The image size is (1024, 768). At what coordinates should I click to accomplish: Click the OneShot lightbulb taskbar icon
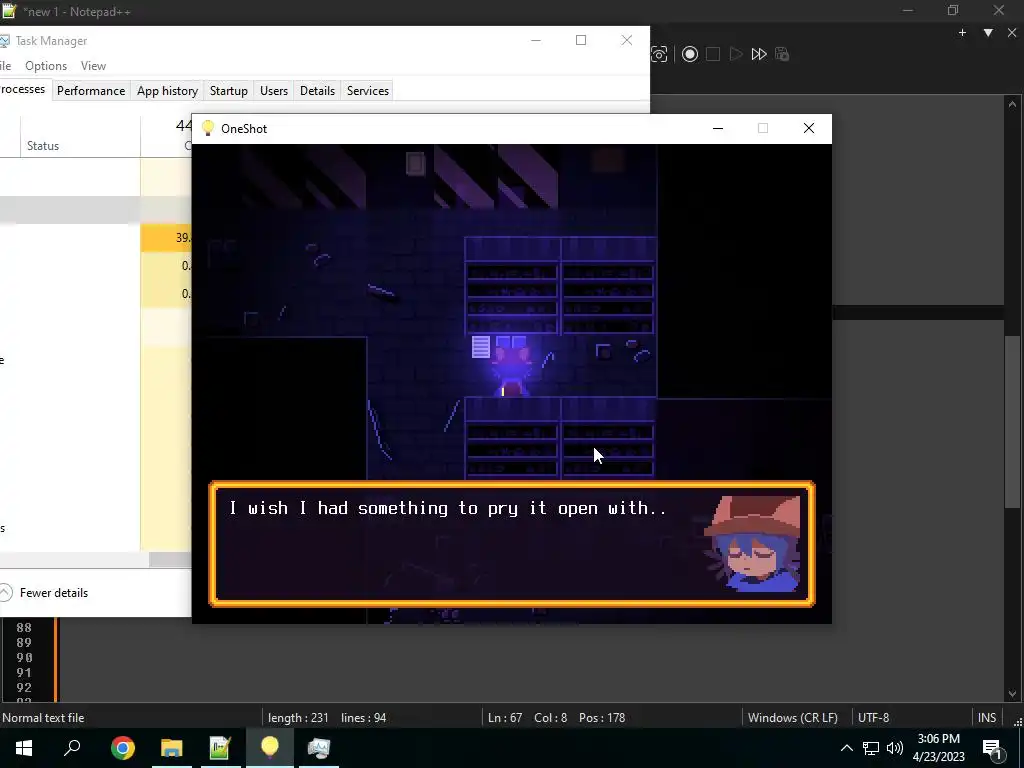[269, 748]
